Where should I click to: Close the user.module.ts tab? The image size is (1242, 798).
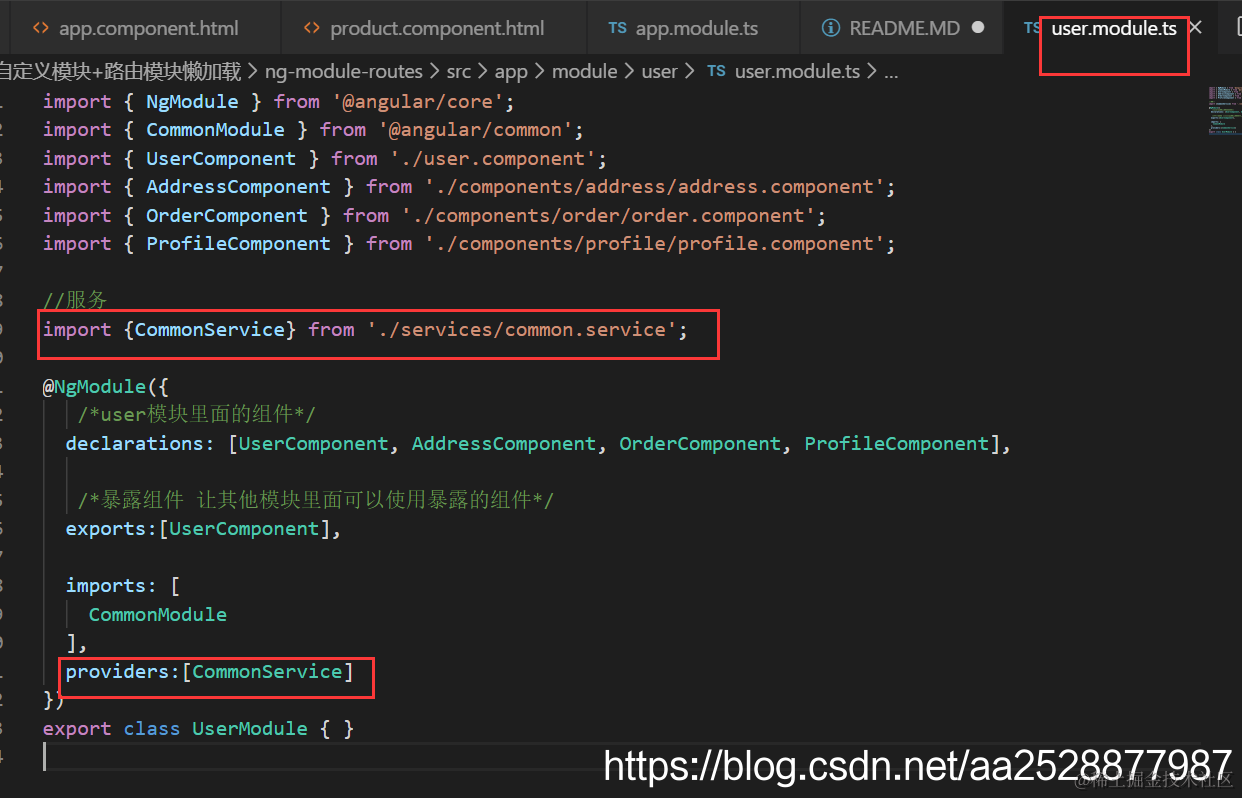pos(1195,28)
